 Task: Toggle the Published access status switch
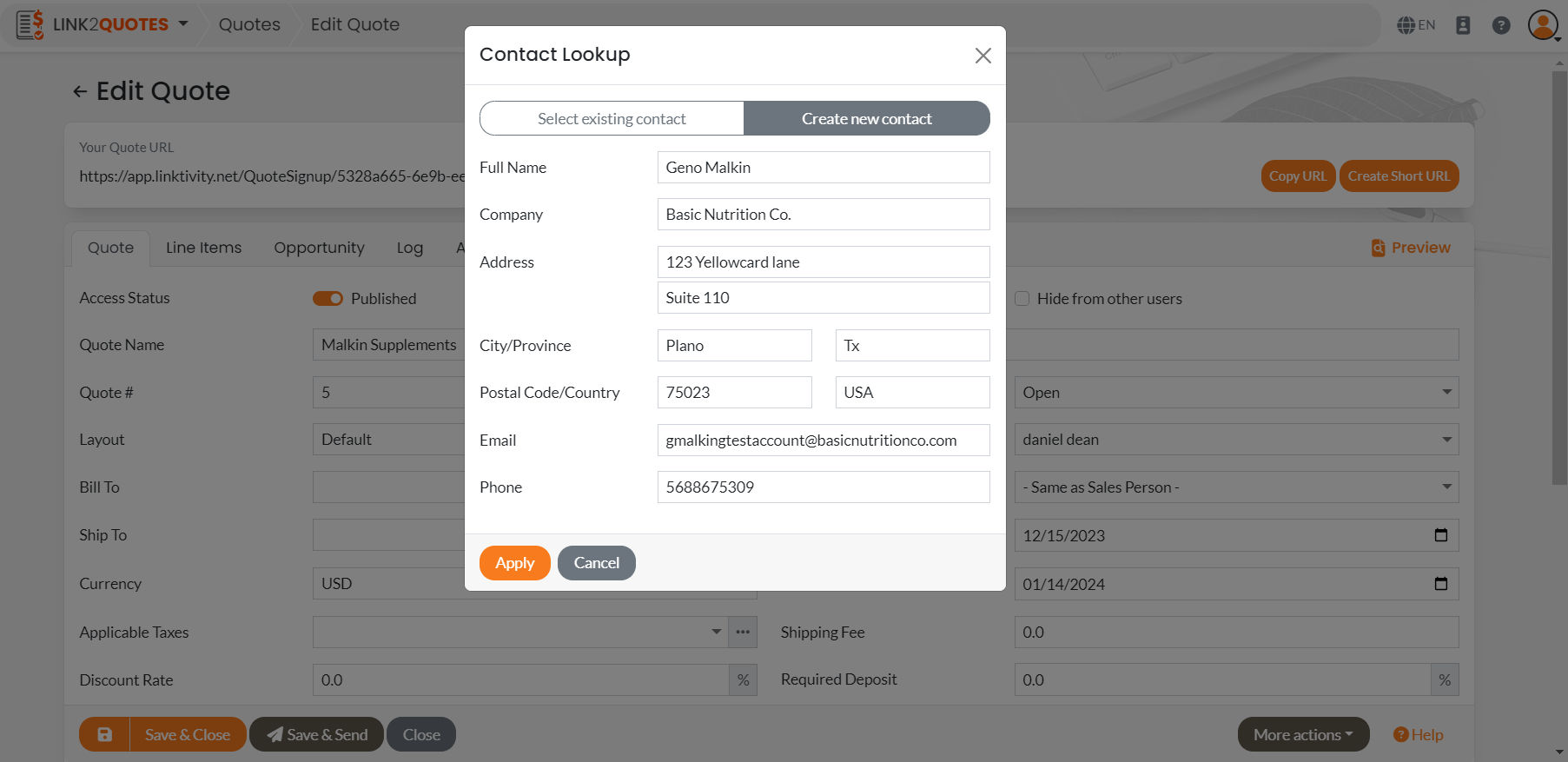pos(327,299)
